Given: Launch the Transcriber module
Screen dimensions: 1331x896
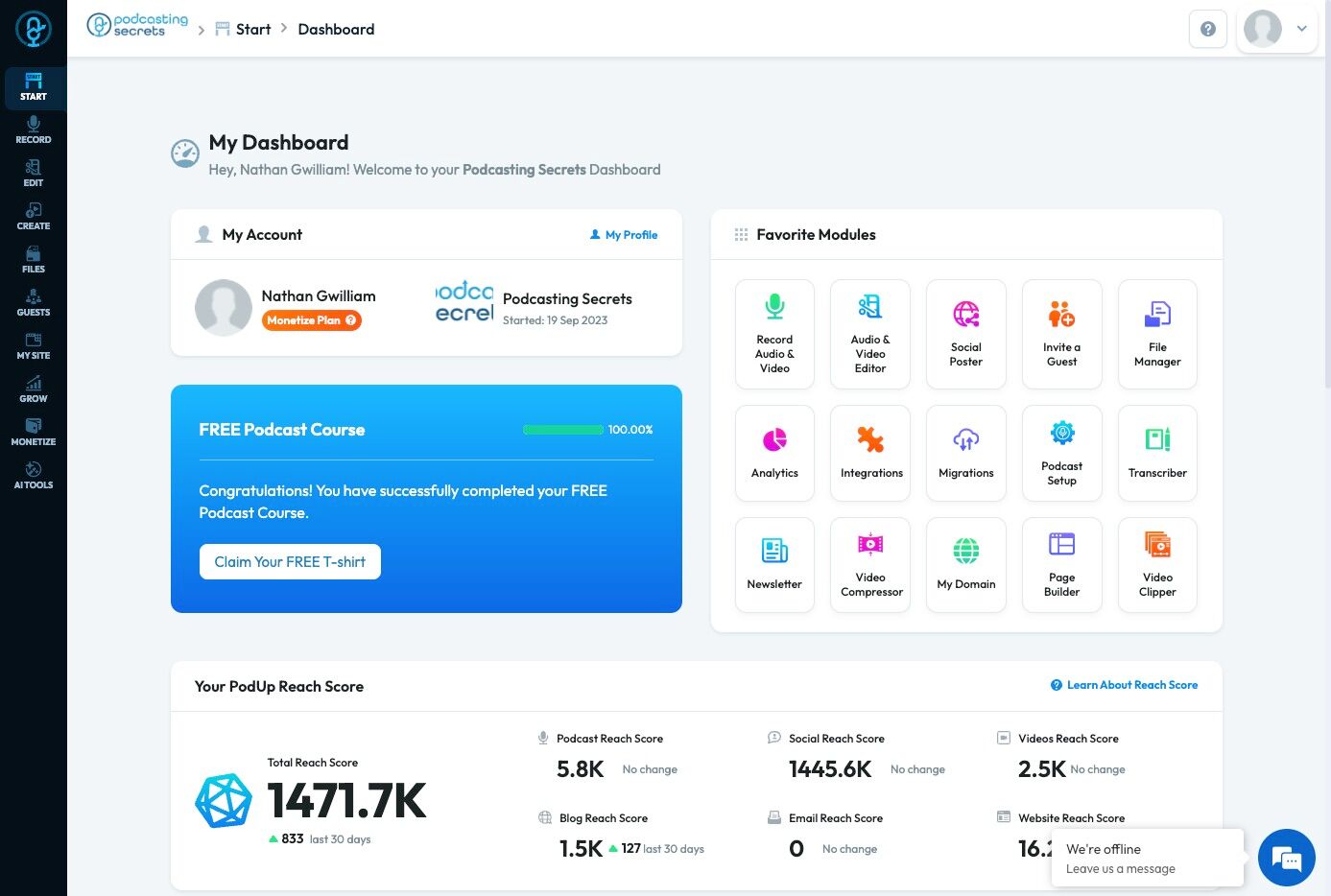Looking at the screenshot, I should (1157, 453).
